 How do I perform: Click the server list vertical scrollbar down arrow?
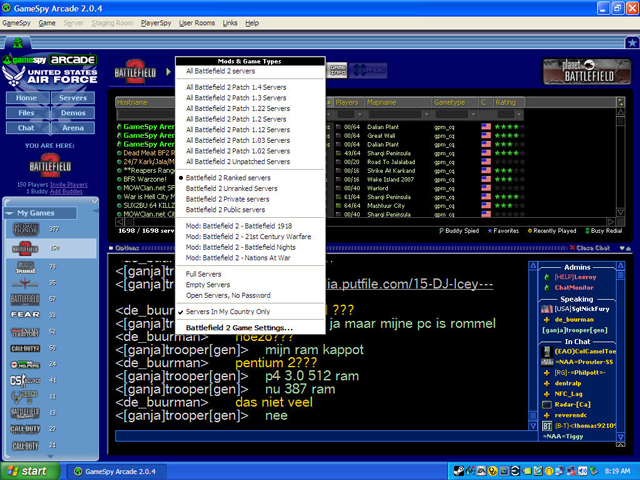(x=620, y=213)
